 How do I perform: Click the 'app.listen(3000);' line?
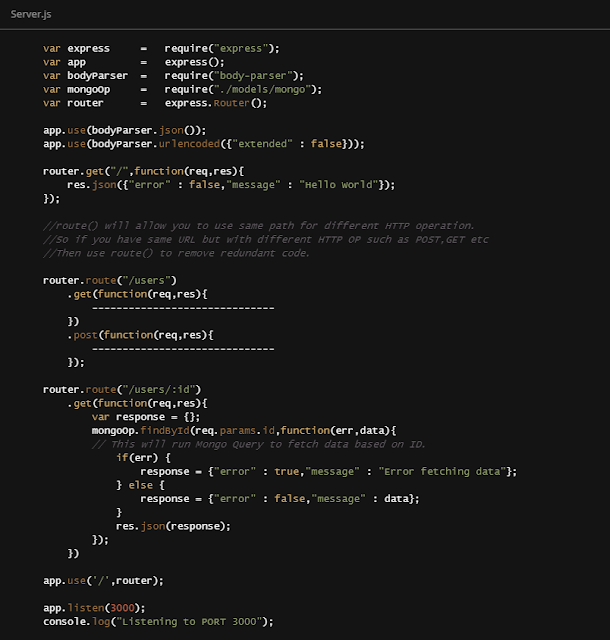point(94,609)
